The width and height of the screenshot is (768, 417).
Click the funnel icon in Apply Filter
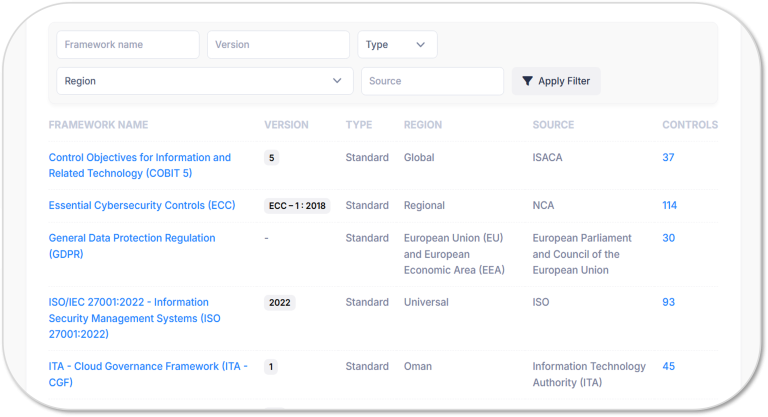pyautogui.click(x=527, y=81)
